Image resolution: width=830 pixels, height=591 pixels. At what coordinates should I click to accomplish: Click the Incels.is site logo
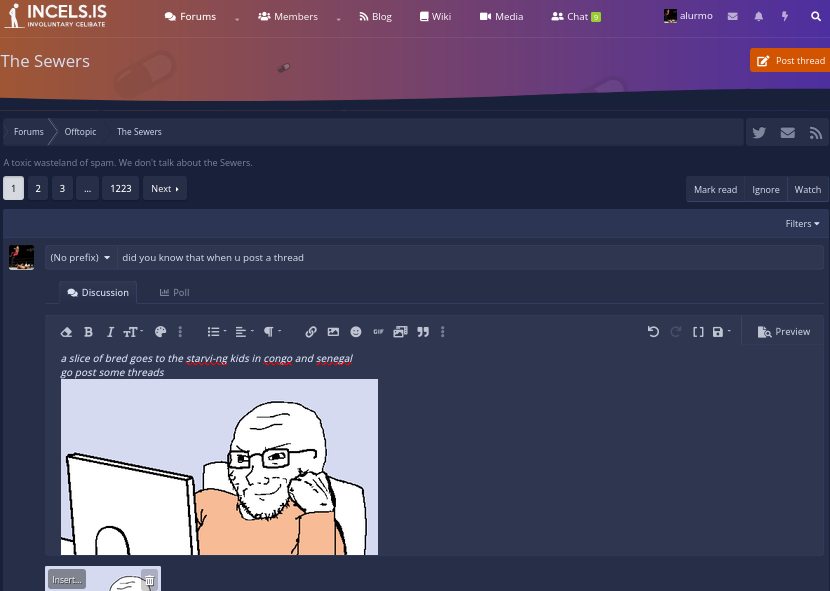point(55,15)
